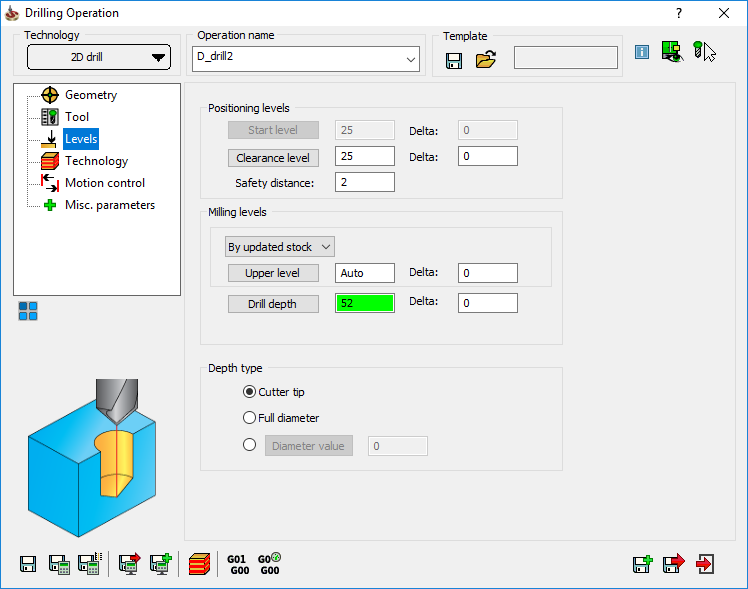Image resolution: width=748 pixels, height=589 pixels.
Task: Click the Upper level Auto field
Action: [x=365, y=273]
